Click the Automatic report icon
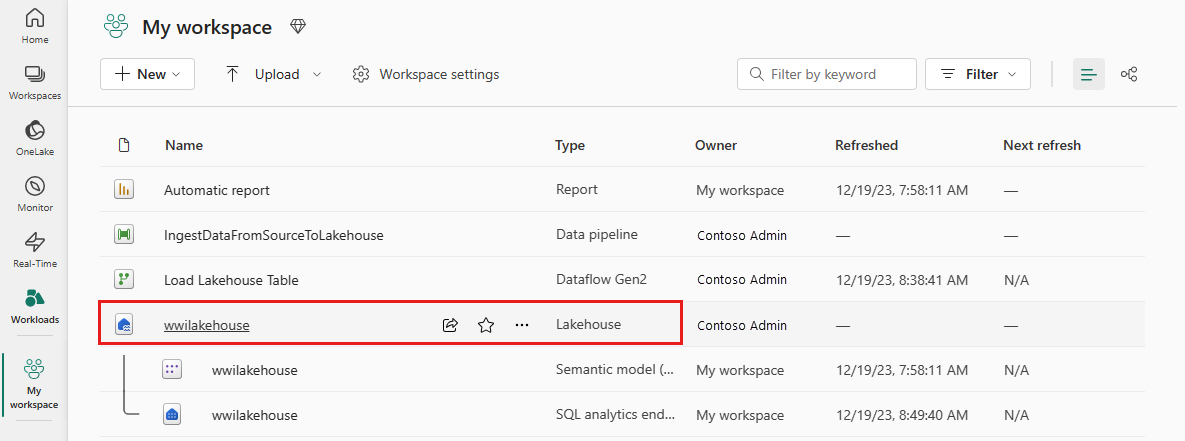The width and height of the screenshot is (1185, 441). coord(124,190)
